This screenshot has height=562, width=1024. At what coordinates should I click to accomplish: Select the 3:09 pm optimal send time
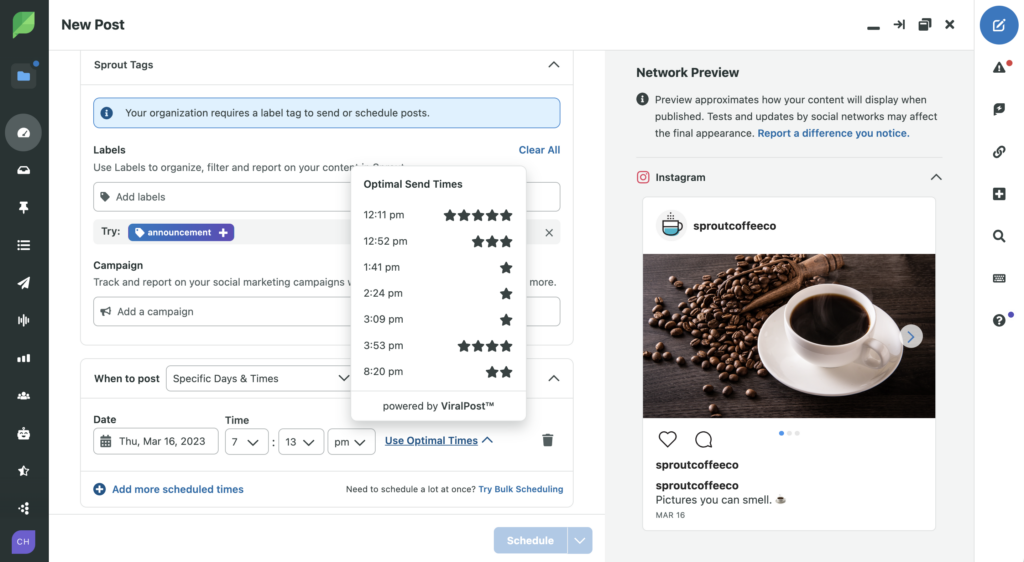438,319
